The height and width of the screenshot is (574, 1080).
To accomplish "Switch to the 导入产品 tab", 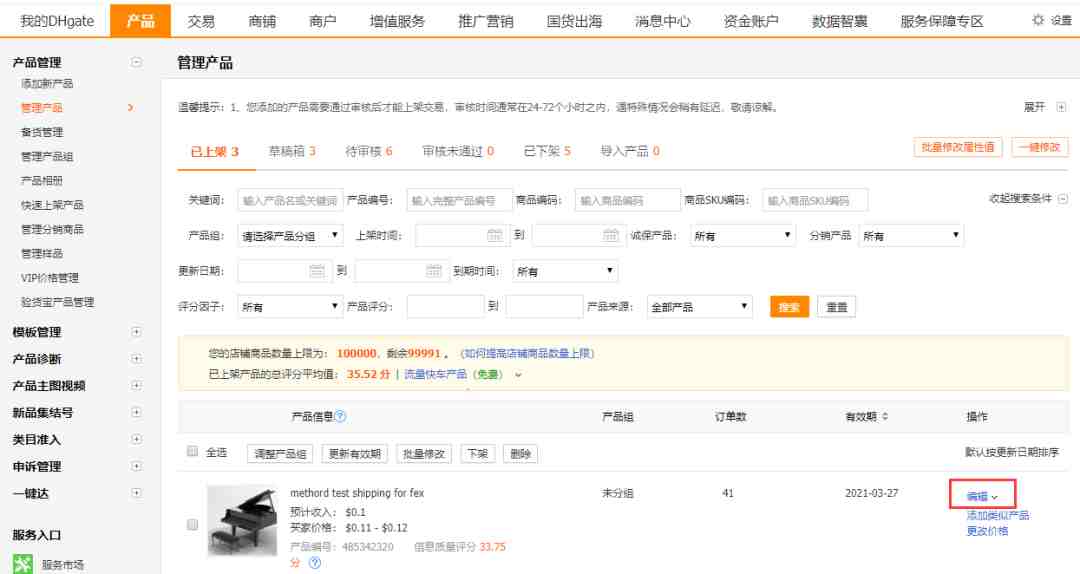I will coord(630,151).
